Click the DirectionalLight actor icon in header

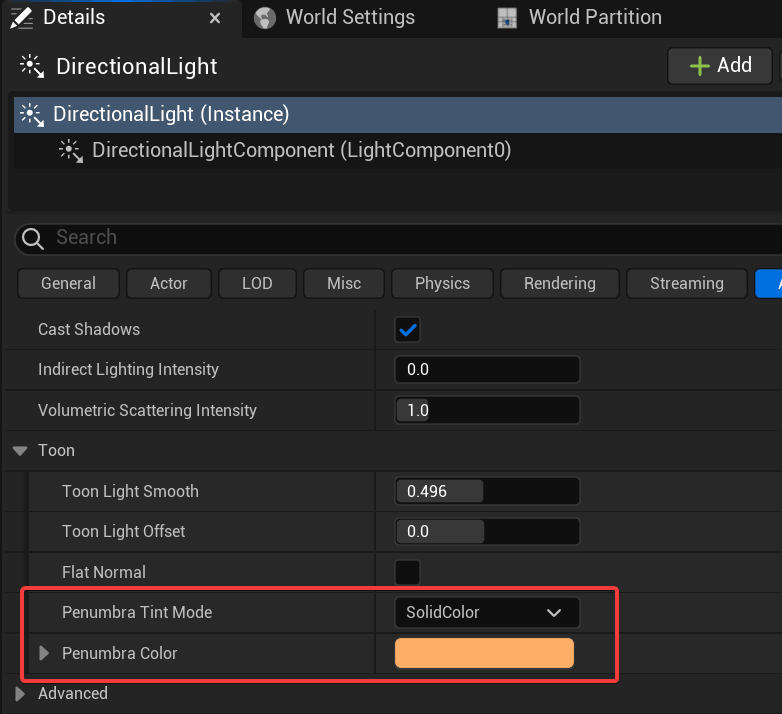coord(31,66)
